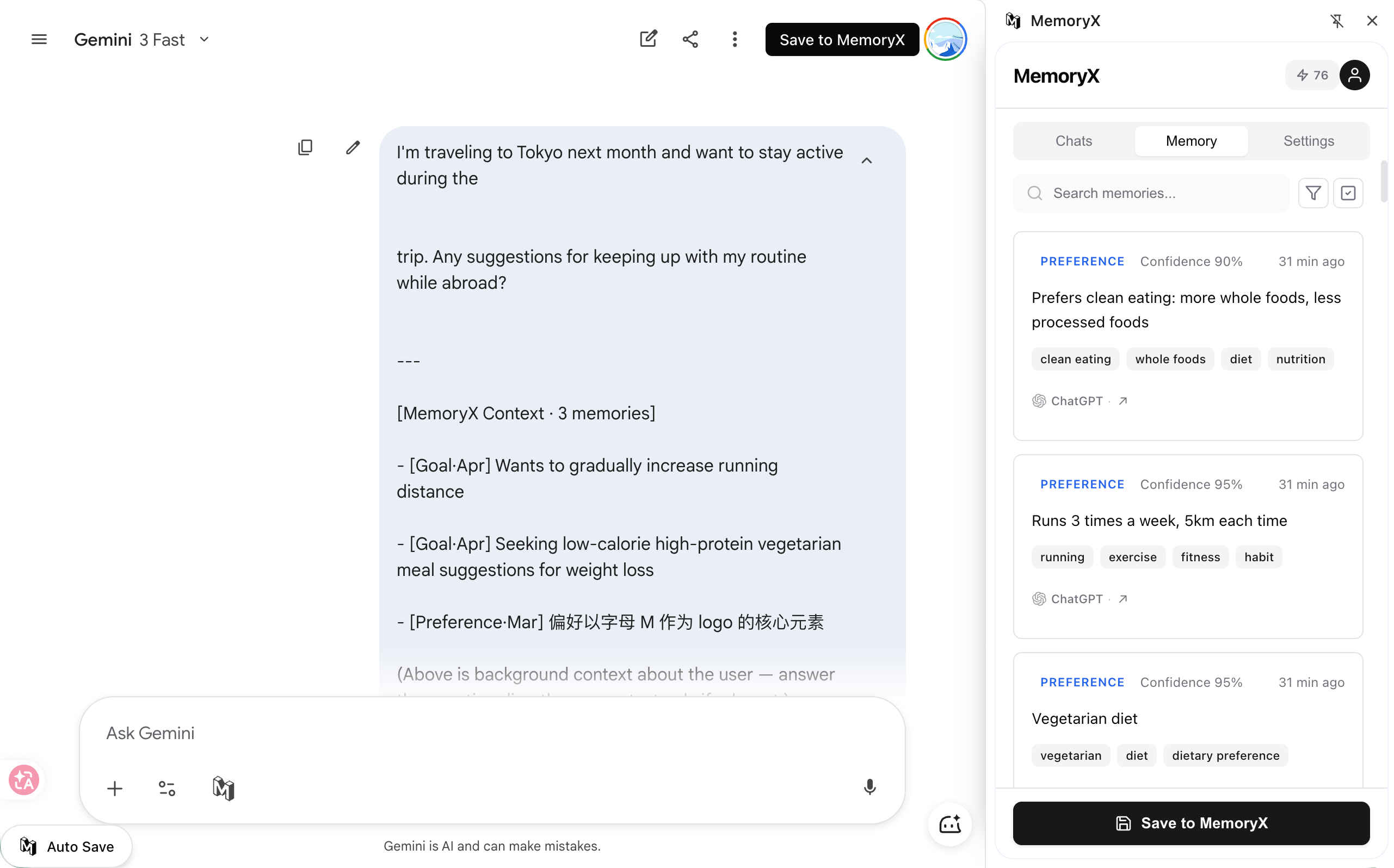Close the MemoryX side panel

pos(1372,21)
